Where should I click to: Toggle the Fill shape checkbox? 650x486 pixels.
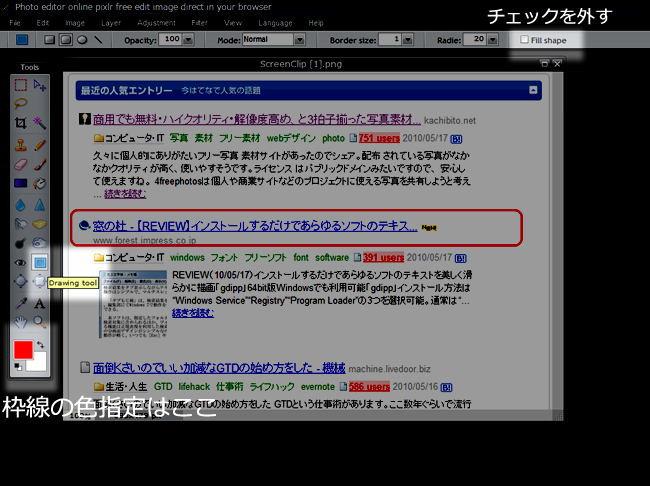524,40
